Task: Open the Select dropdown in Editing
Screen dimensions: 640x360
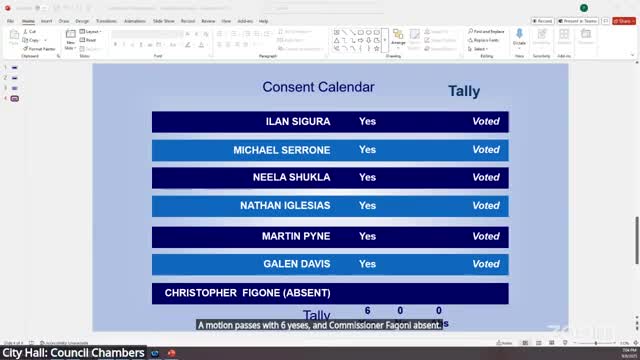Action: click(478, 49)
